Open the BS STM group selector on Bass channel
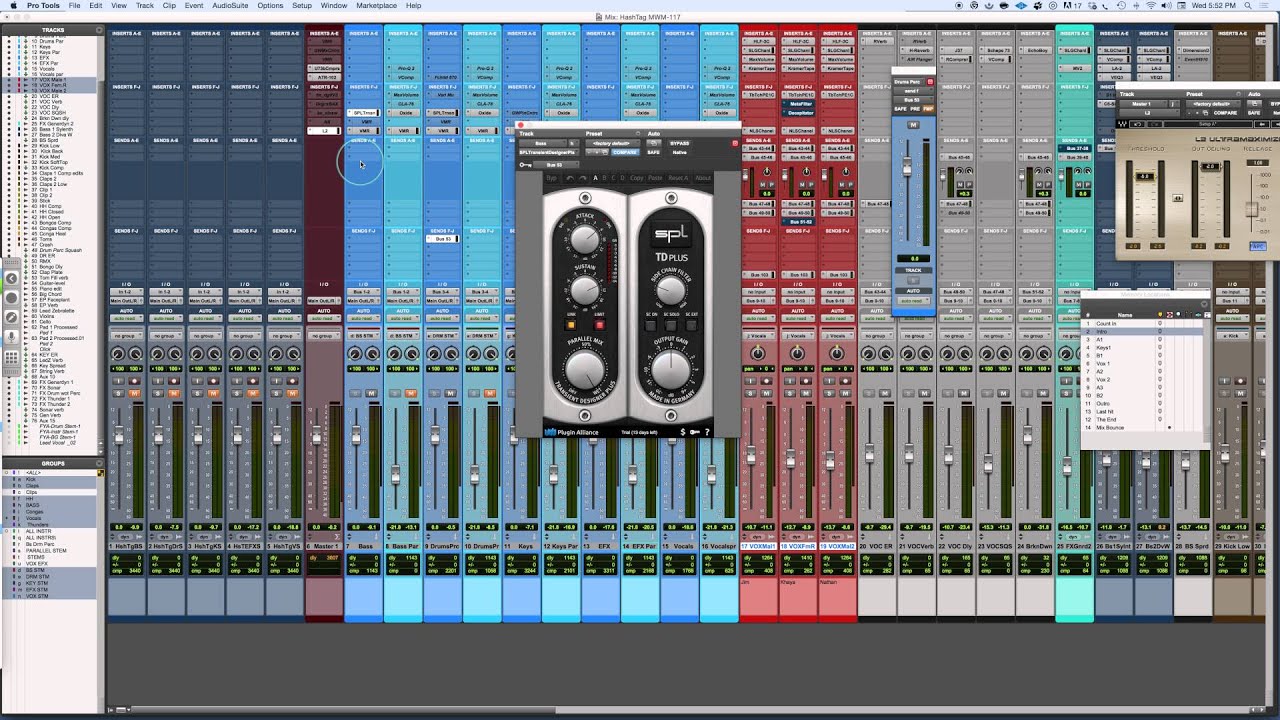The image size is (1280, 720). coord(363,336)
